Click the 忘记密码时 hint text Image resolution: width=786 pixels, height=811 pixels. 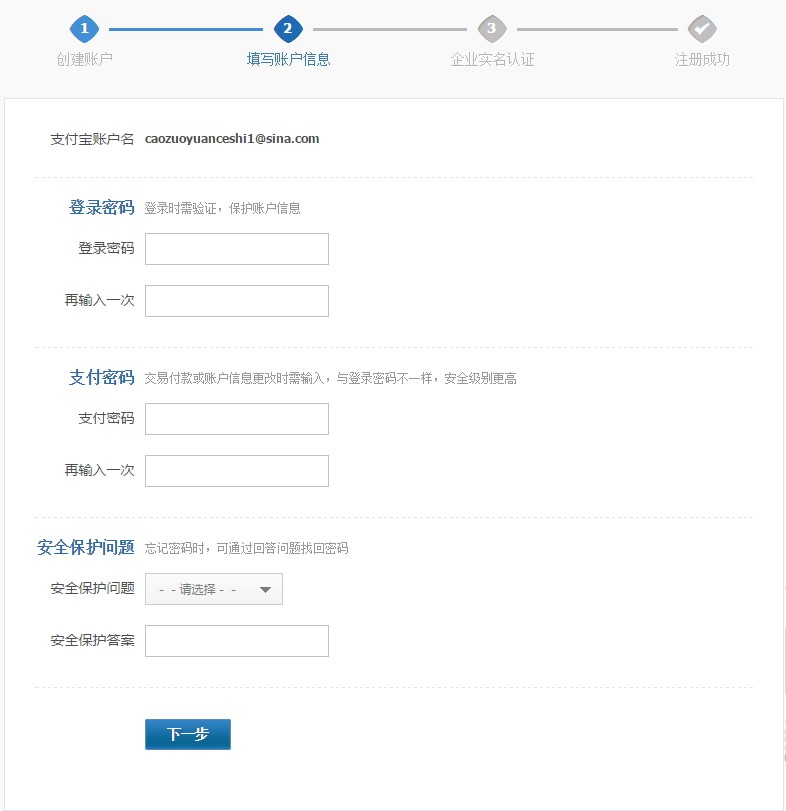pyautogui.click(x=246, y=548)
